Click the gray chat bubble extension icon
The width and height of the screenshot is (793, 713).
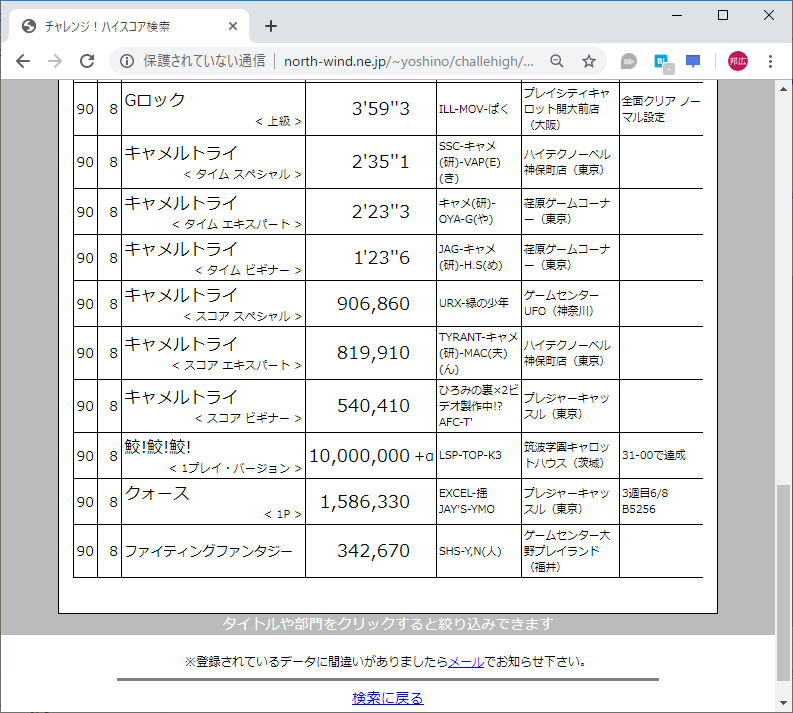click(629, 61)
